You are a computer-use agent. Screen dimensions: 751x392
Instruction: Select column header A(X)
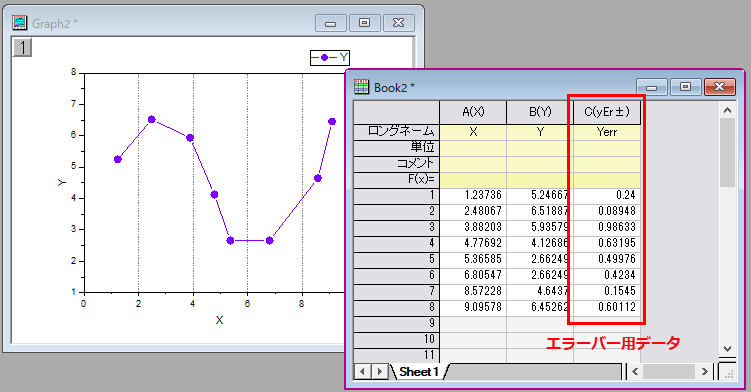coord(473,112)
